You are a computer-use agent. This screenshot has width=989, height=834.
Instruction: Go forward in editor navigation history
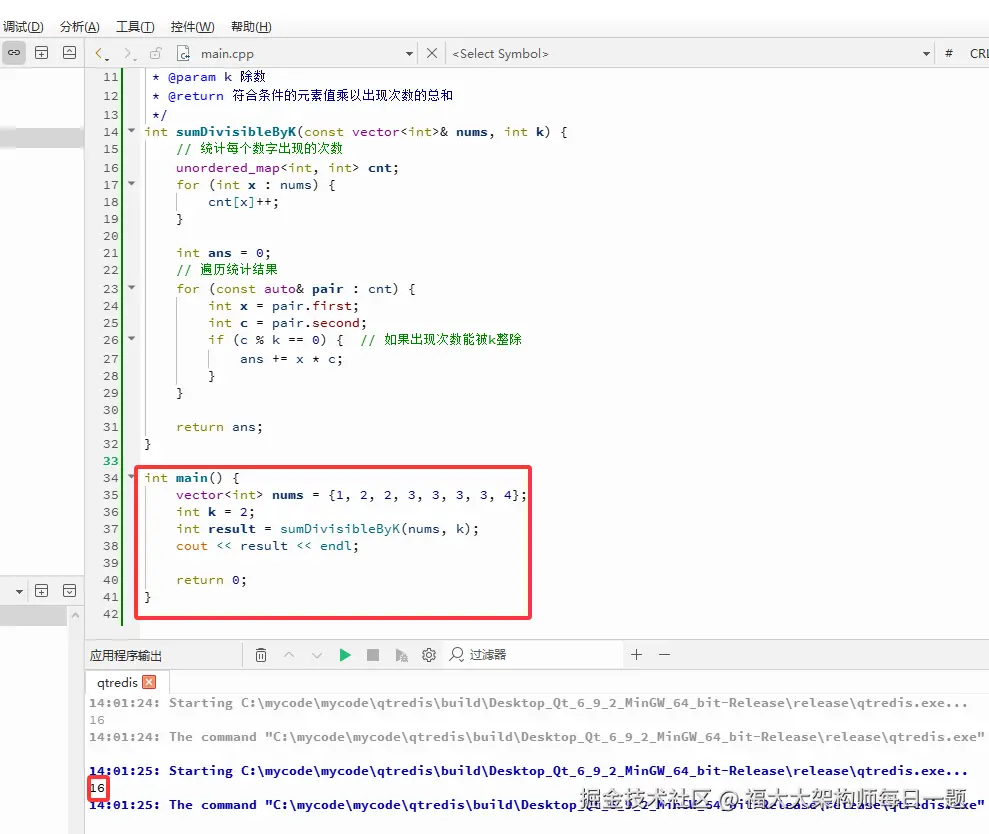(128, 54)
